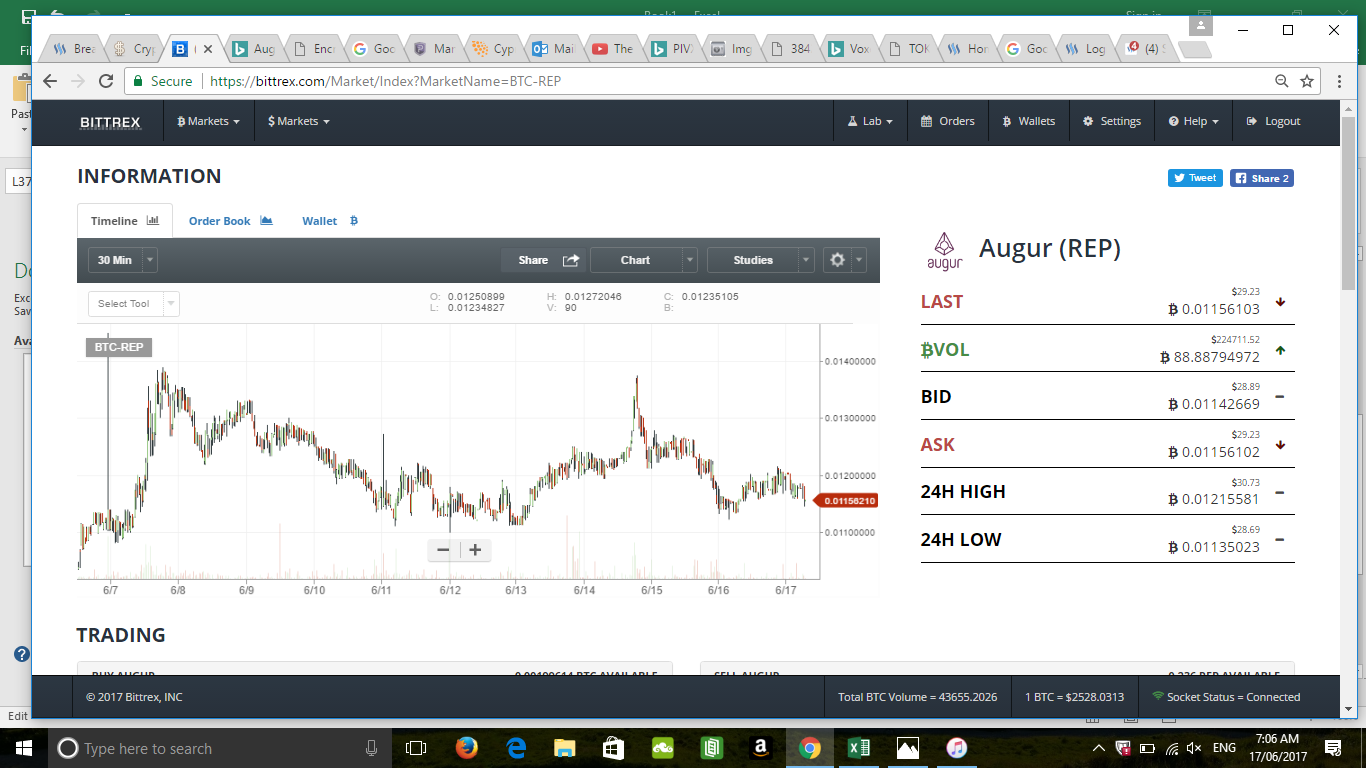
Task: Open the chart gear settings menu
Action: 844,260
